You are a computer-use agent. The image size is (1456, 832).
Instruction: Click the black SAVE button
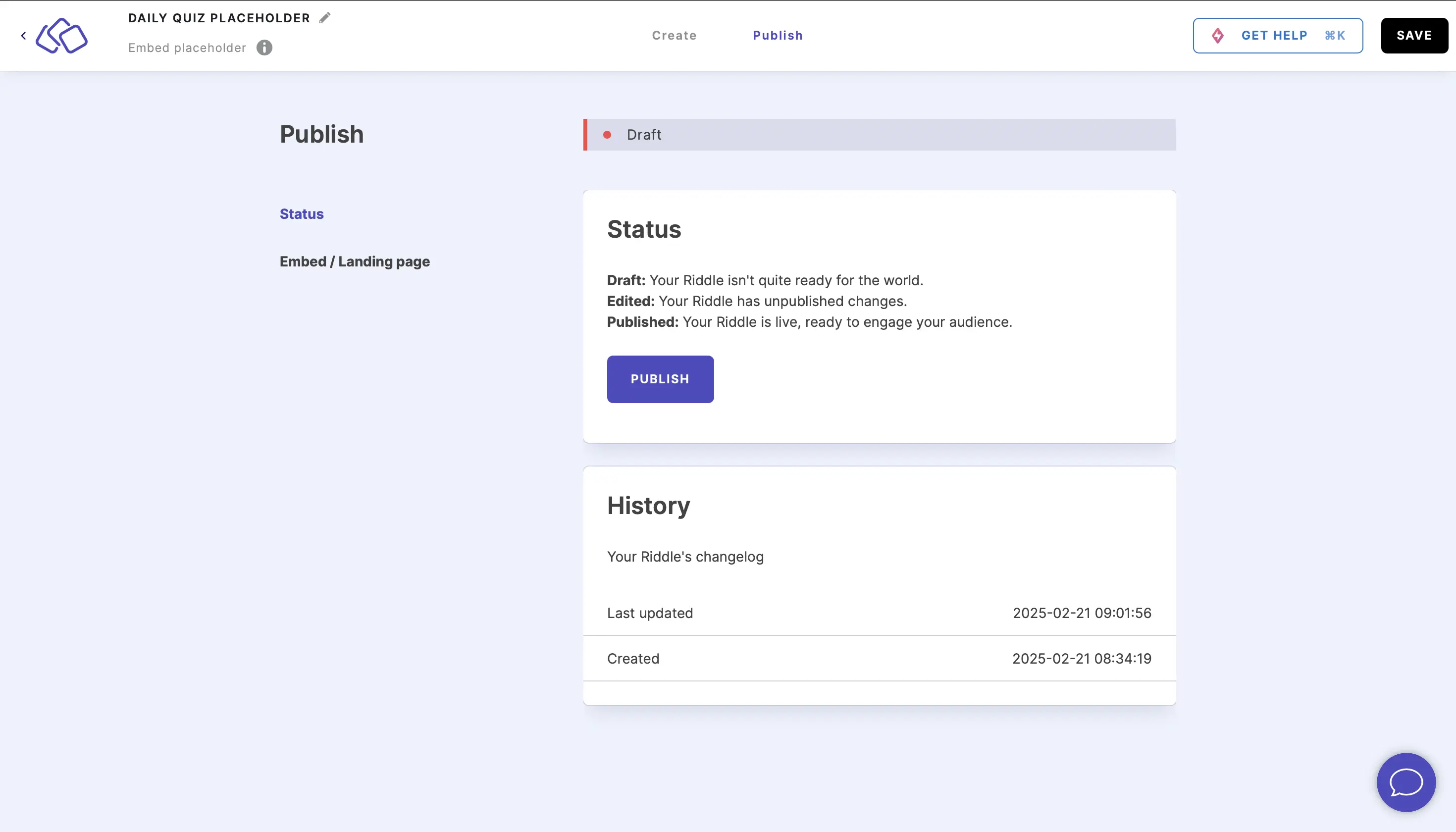1414,36
